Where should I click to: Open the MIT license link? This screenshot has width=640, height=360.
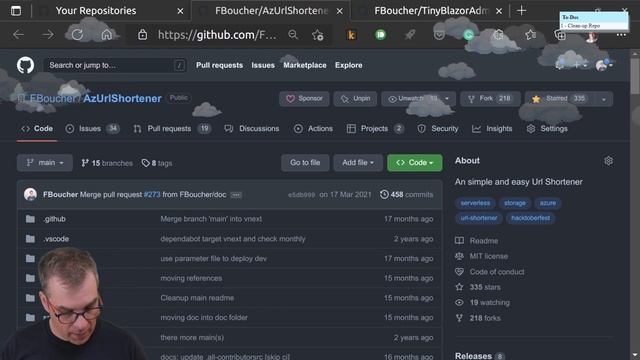482,256
